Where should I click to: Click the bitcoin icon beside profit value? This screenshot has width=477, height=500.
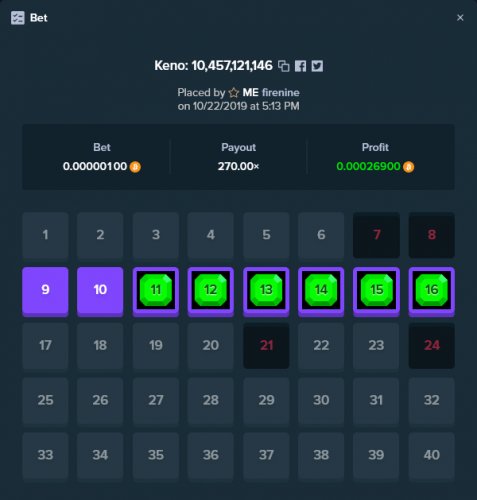pyautogui.click(x=409, y=167)
